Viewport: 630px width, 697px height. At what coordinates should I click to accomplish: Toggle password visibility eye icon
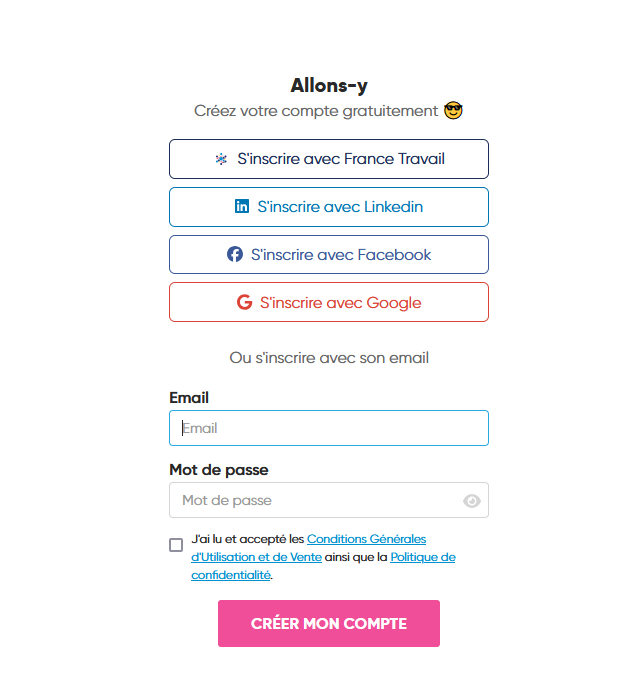[x=472, y=501]
